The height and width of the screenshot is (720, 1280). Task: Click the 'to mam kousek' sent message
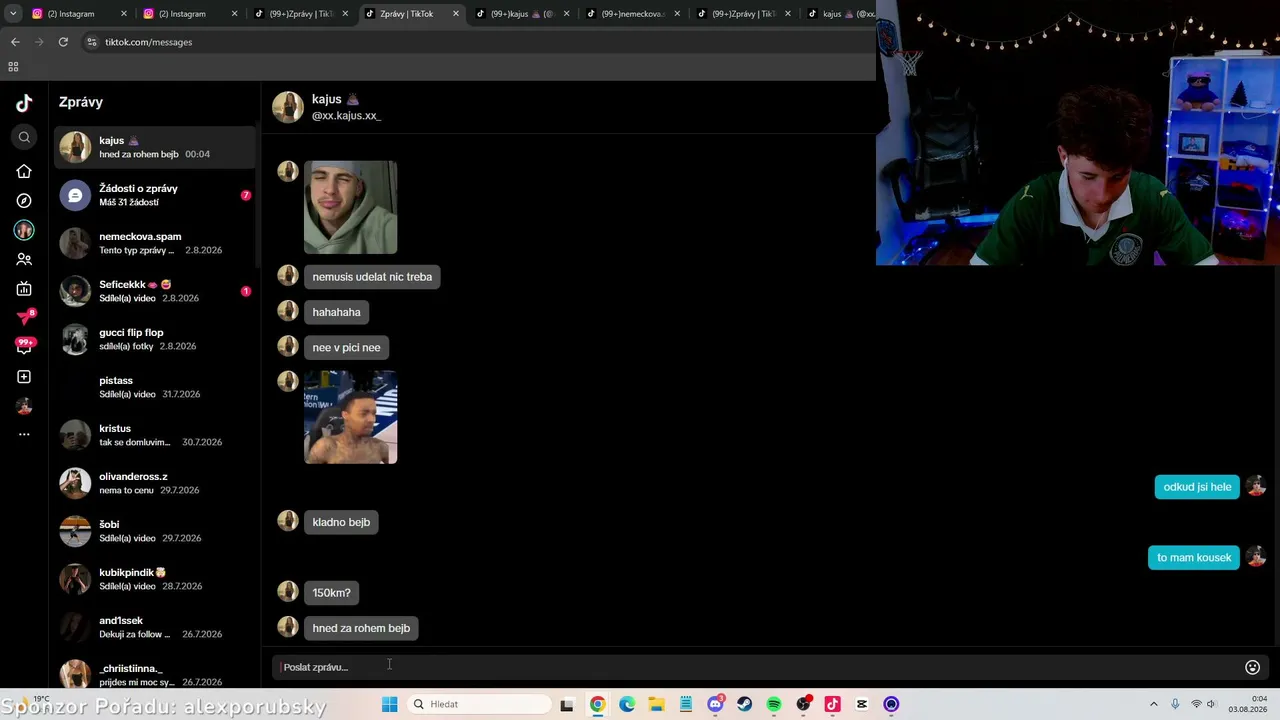coord(1194,558)
